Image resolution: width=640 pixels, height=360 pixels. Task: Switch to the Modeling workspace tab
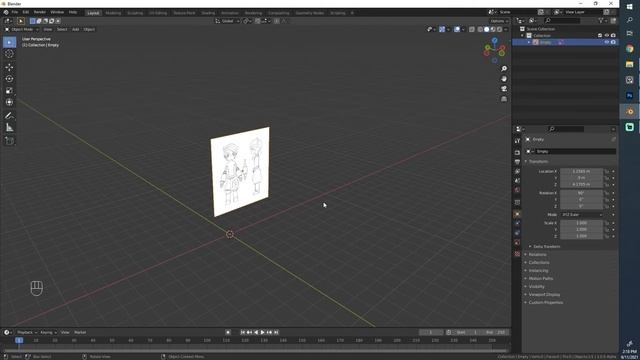113,13
